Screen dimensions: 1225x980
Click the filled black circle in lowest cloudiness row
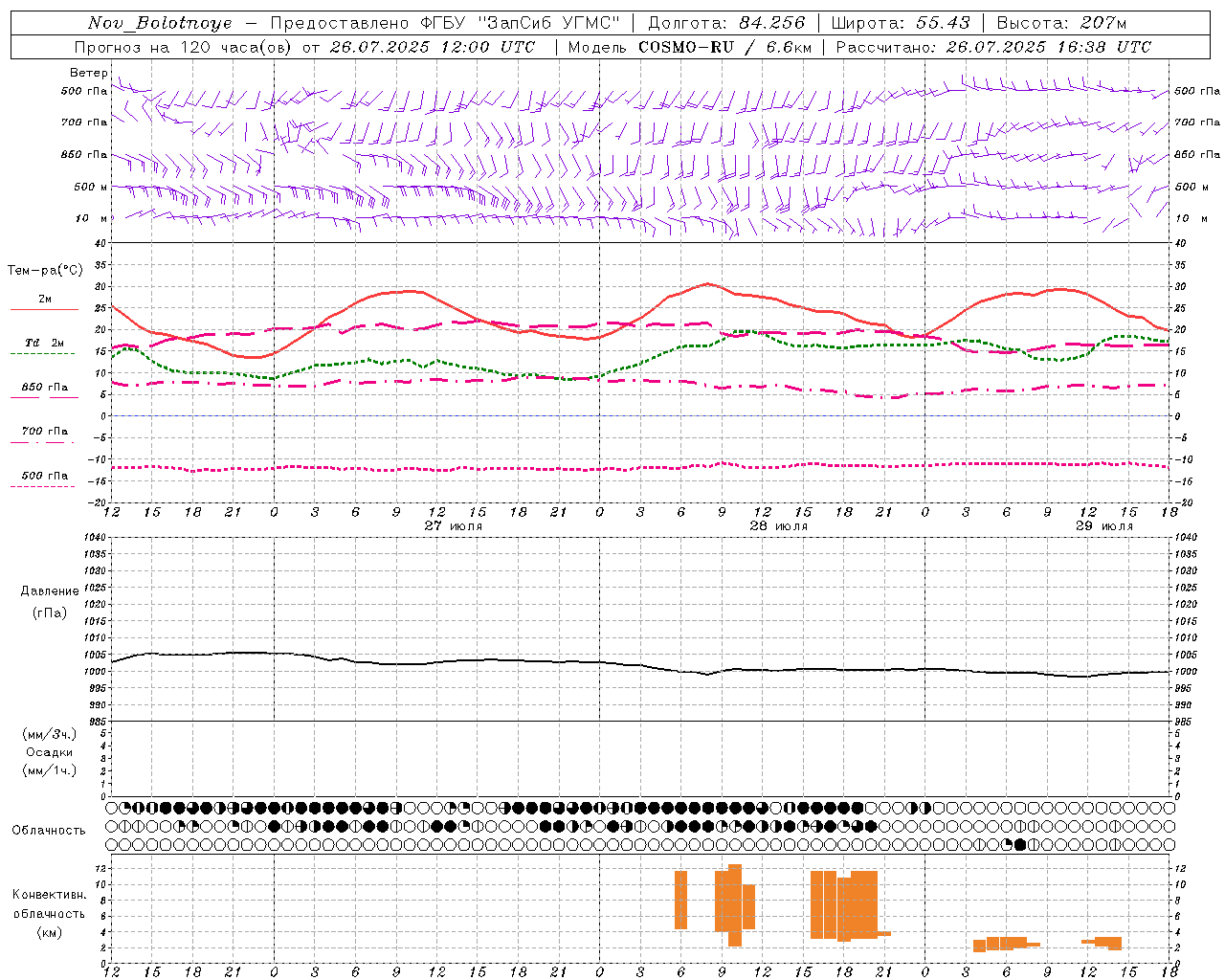point(1020,844)
